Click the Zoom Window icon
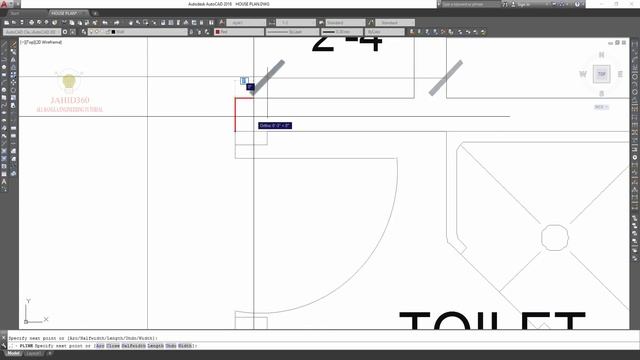 [146, 22]
